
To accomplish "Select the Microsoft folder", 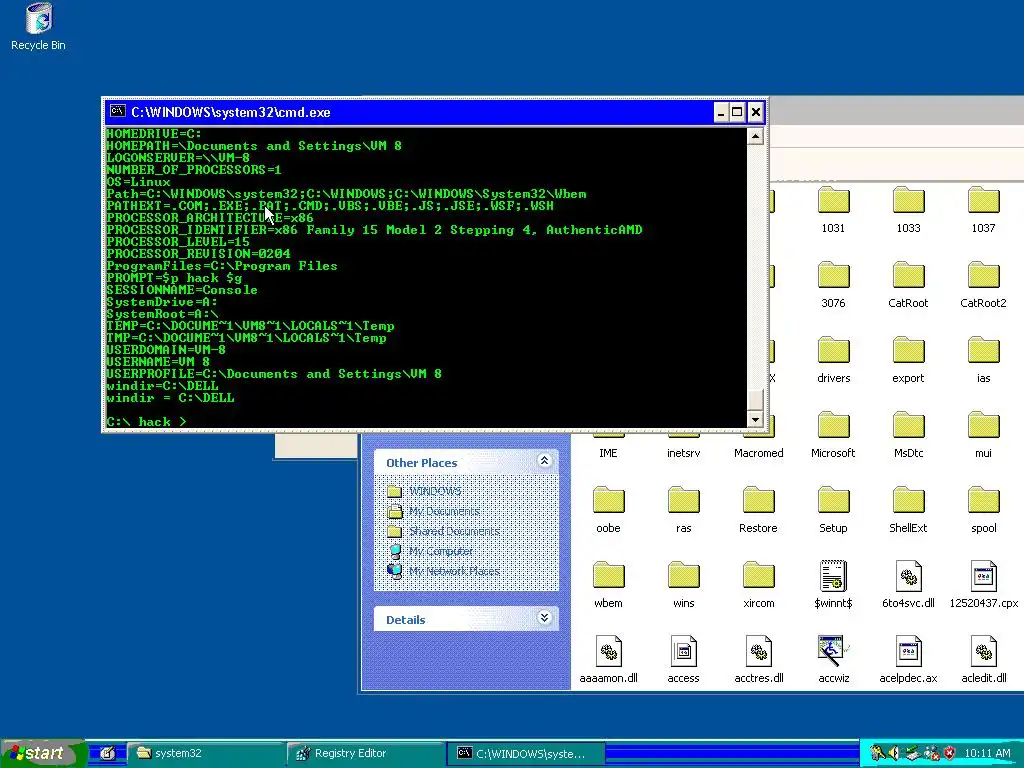I will pos(833,434).
